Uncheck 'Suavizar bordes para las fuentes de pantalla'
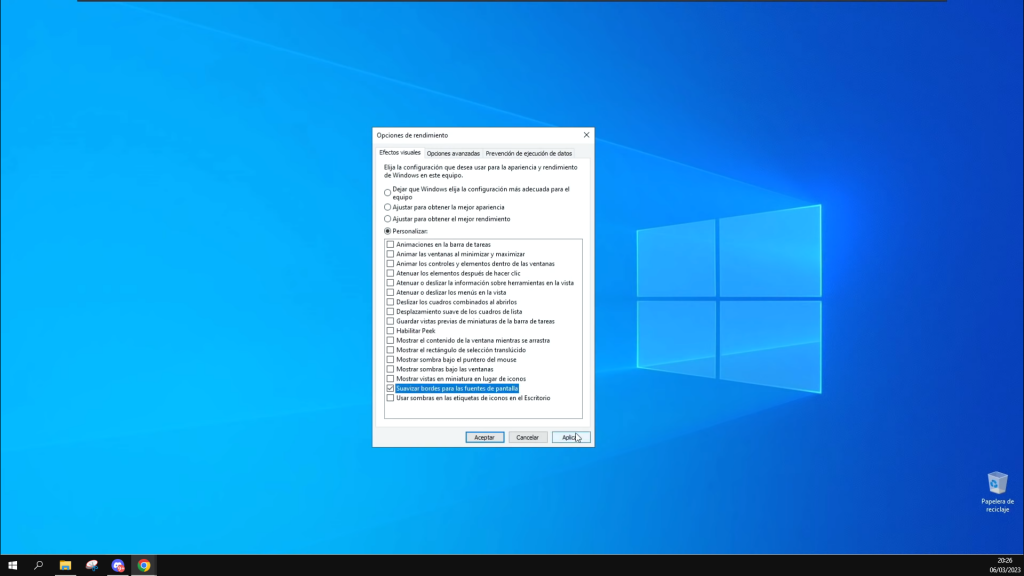The image size is (1024, 576). [x=390, y=388]
